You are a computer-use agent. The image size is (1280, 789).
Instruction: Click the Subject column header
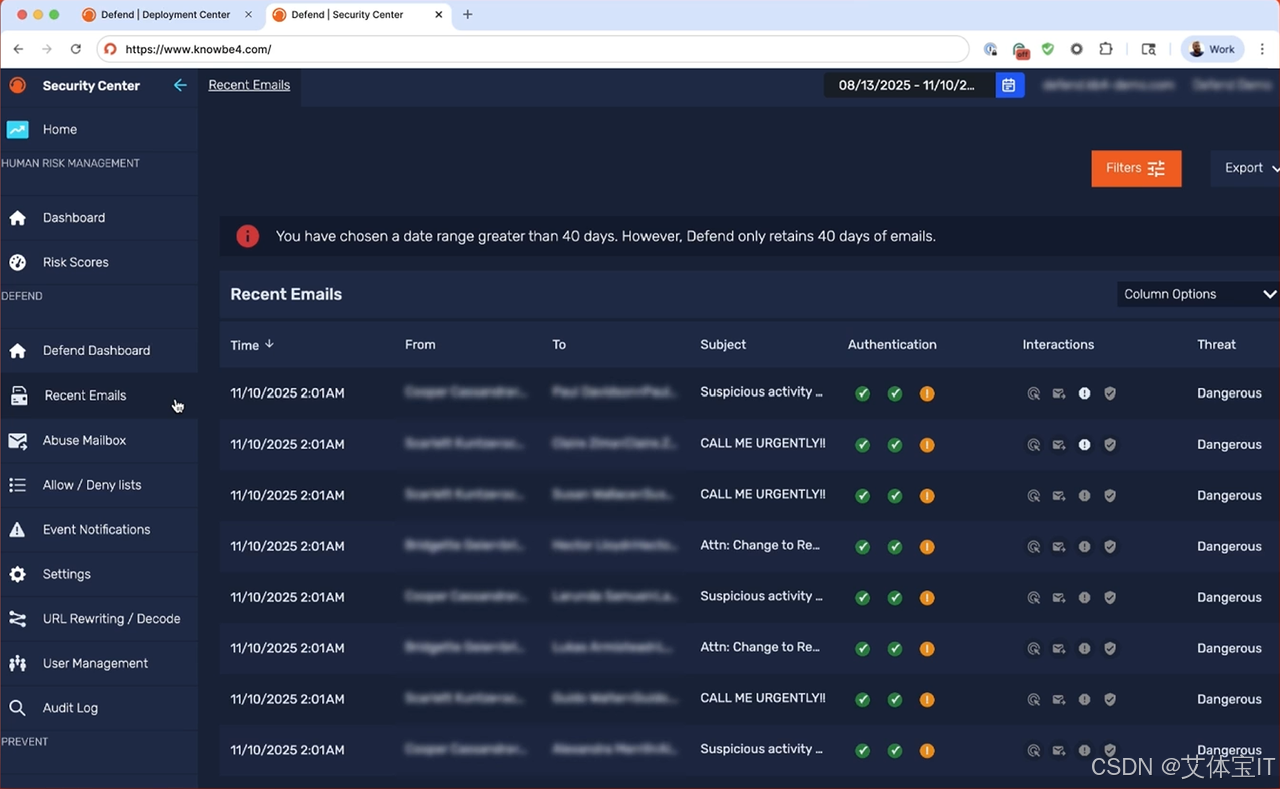tap(723, 344)
